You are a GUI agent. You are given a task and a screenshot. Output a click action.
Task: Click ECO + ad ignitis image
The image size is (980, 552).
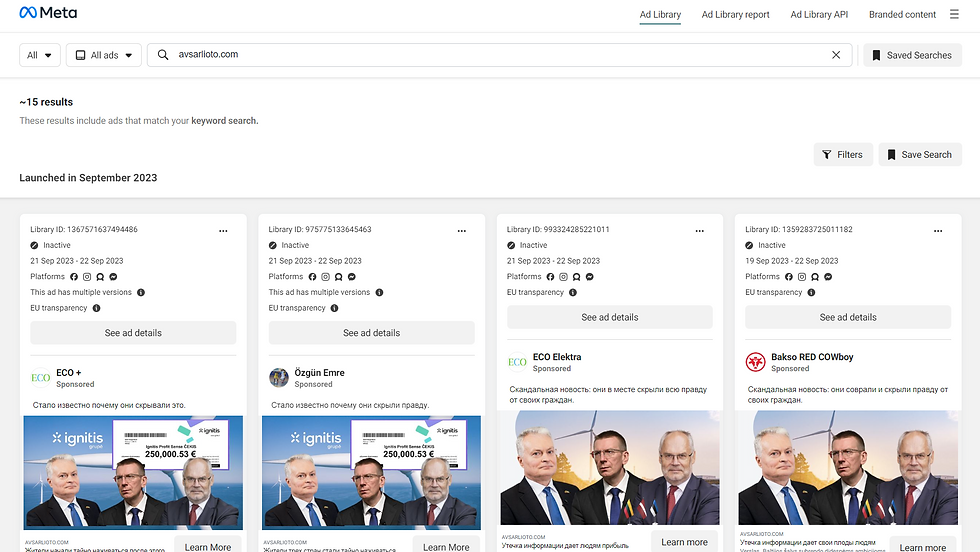[133, 473]
